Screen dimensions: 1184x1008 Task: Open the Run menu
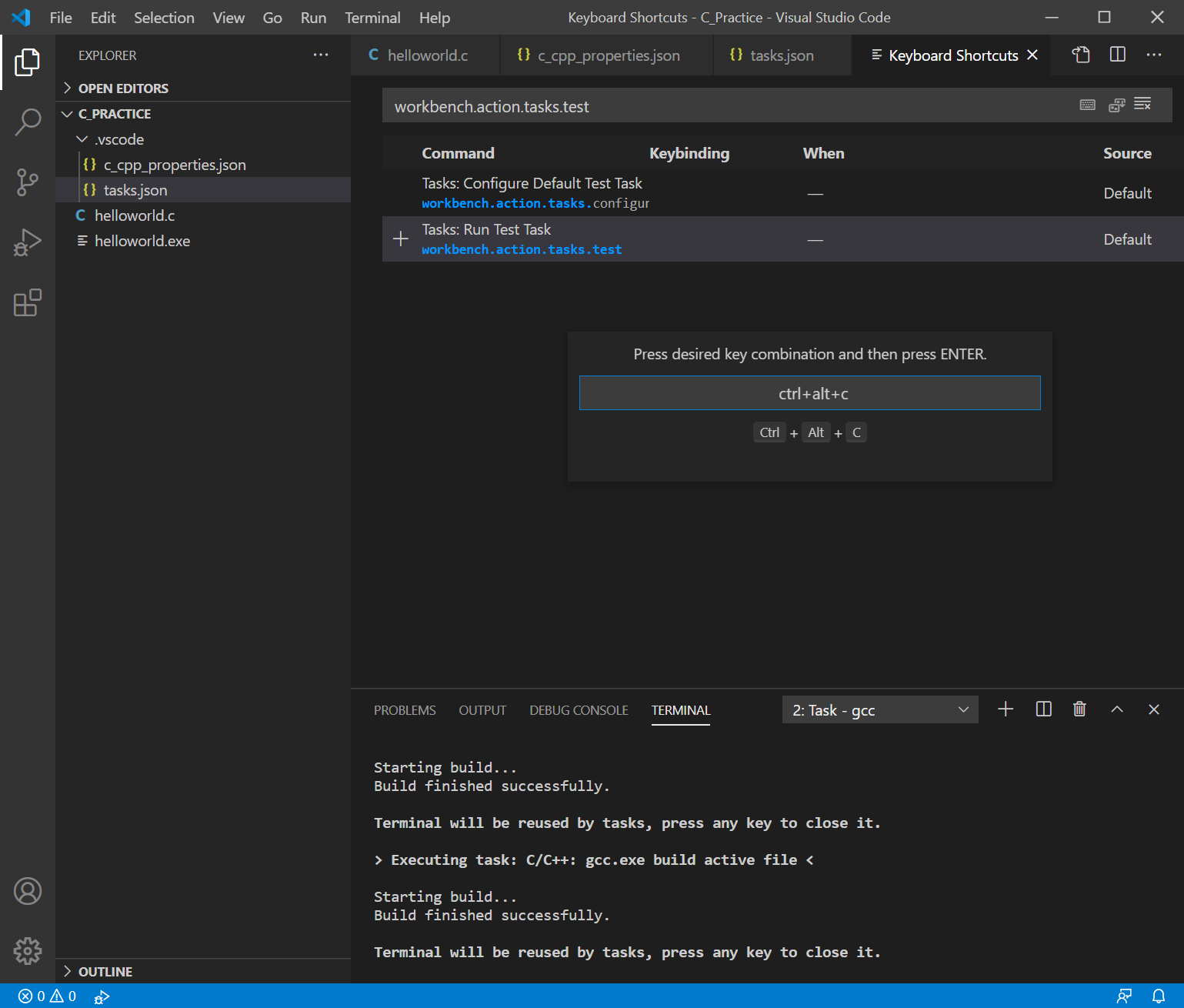(x=313, y=17)
